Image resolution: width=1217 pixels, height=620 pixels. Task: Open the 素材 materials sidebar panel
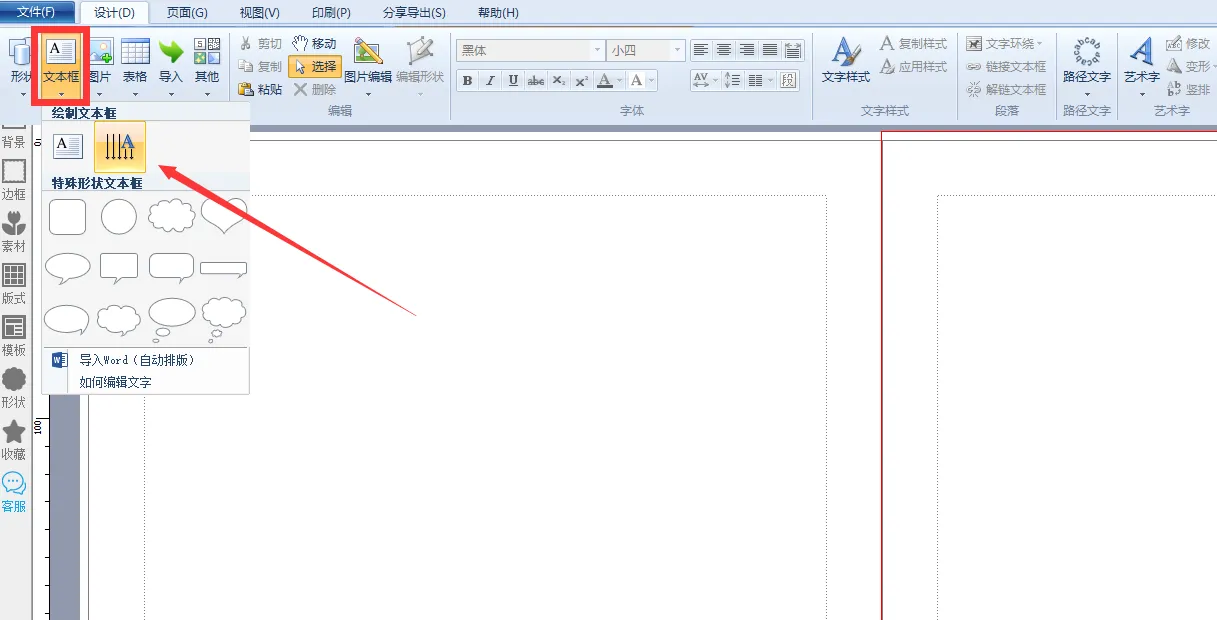[14, 232]
